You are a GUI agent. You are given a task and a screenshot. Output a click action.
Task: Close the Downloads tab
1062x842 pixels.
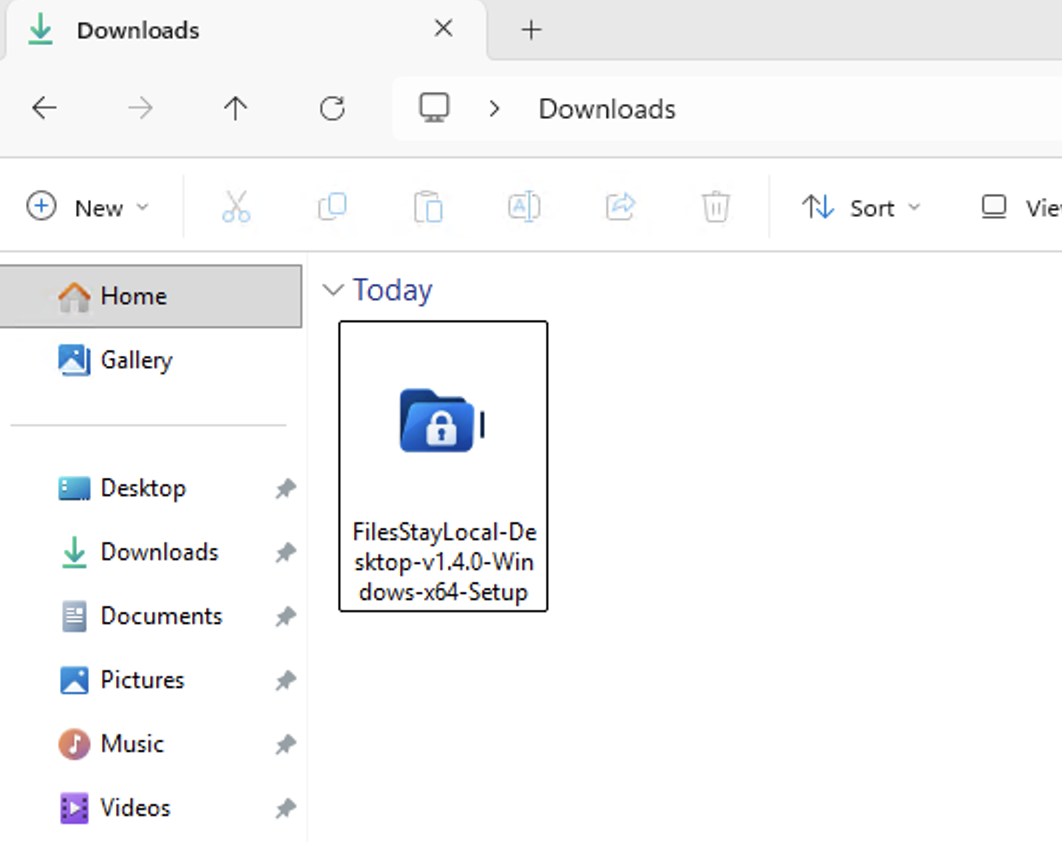[x=444, y=28]
